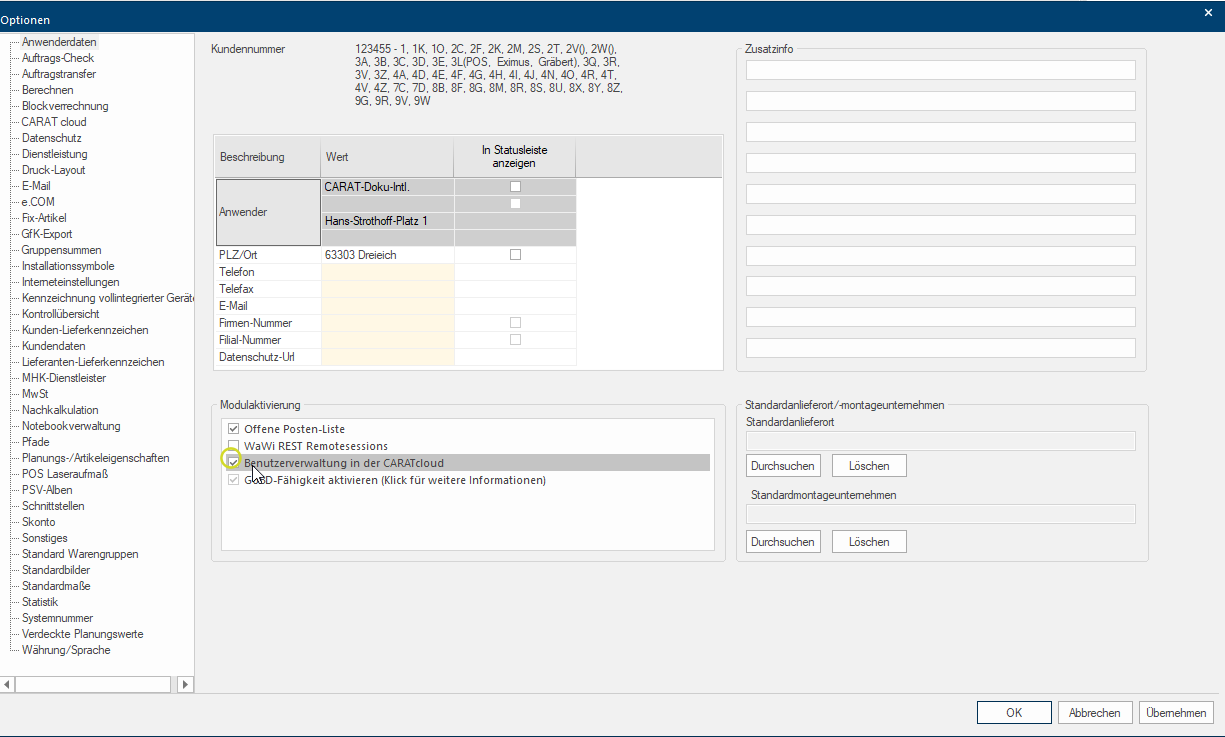
Task: Click the Abbrechen button
Action: coord(1095,713)
